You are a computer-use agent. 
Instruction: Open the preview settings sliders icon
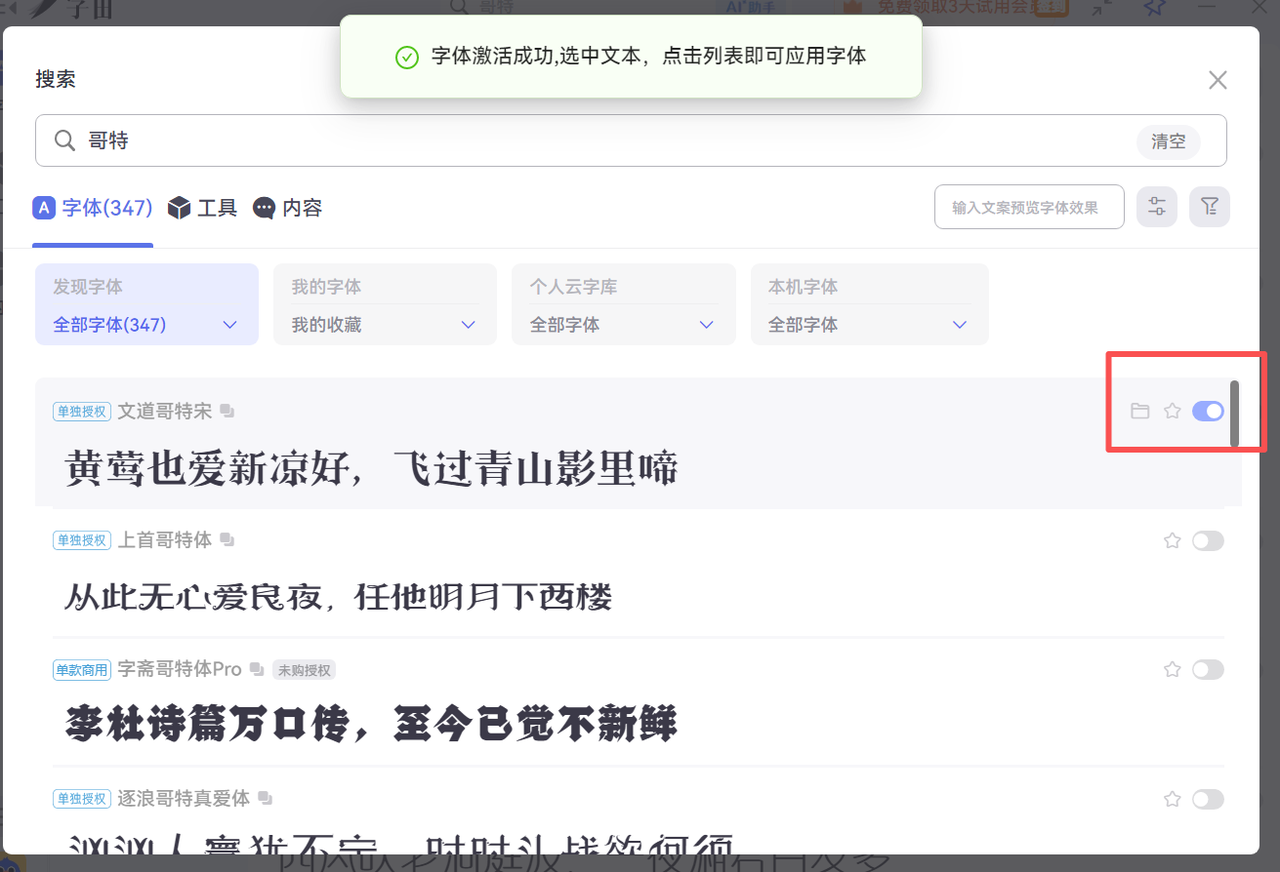tap(1157, 207)
